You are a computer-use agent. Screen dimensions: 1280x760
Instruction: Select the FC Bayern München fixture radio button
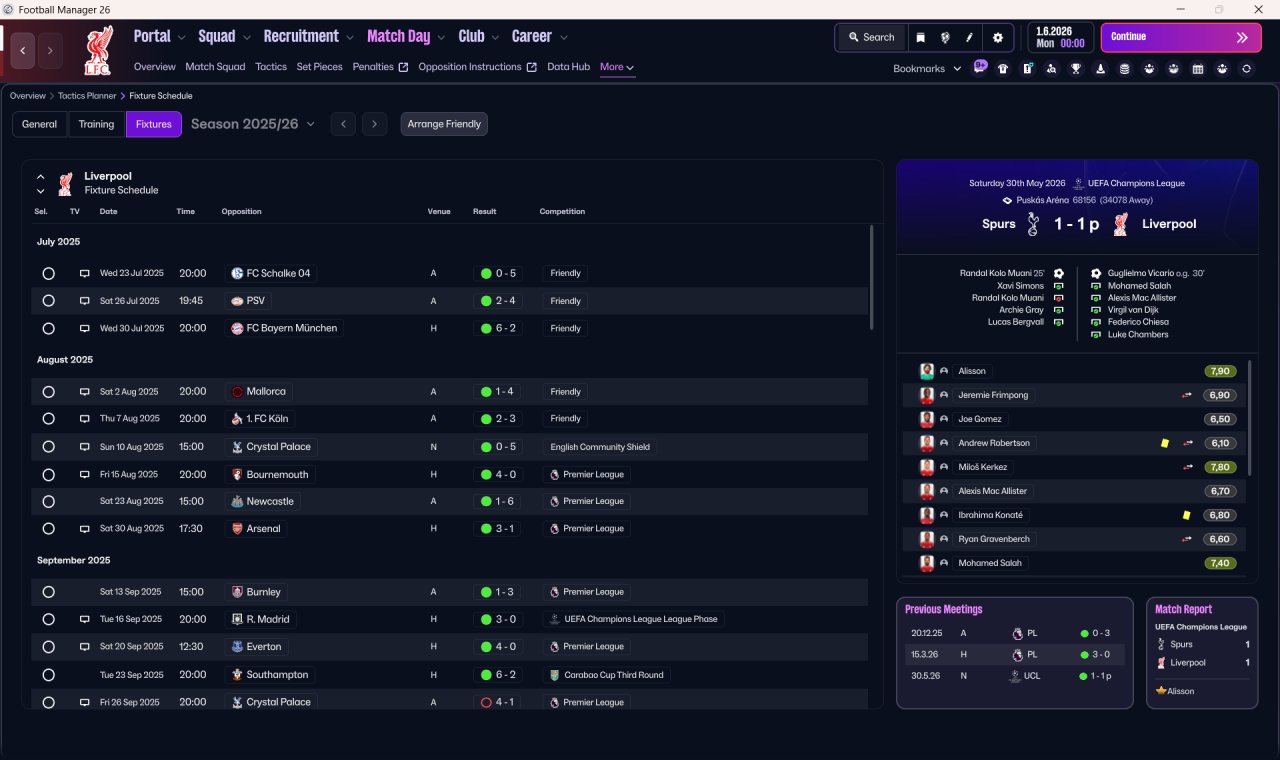point(48,328)
